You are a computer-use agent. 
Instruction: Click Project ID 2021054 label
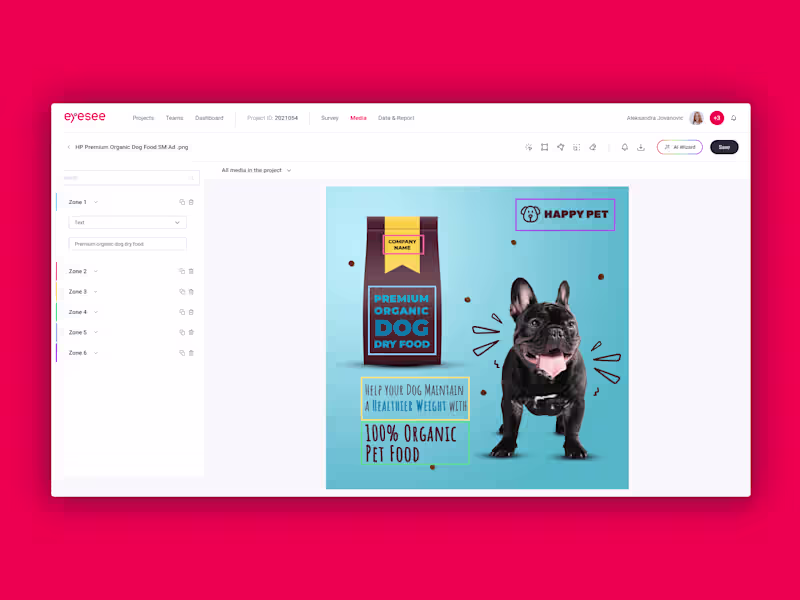[x=272, y=118]
